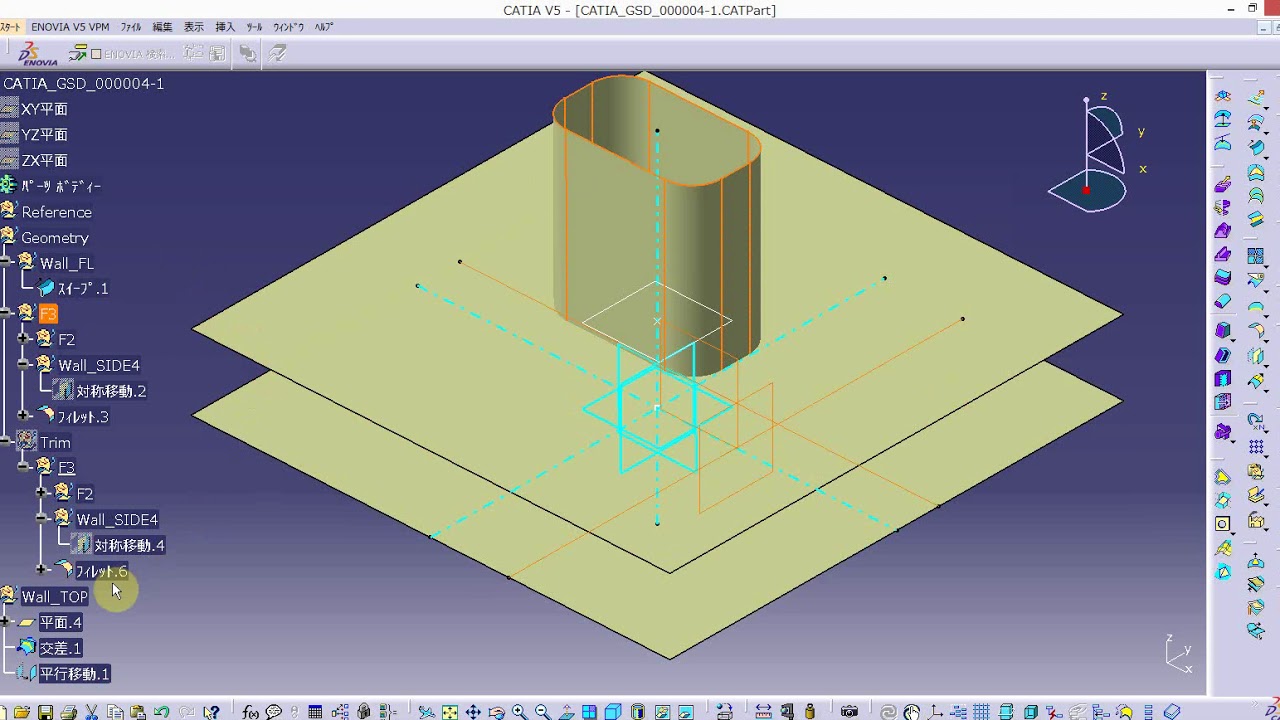The height and width of the screenshot is (720, 1280).
Task: Collapse the Trim node in tree
Action: pyautogui.click(x=6, y=442)
